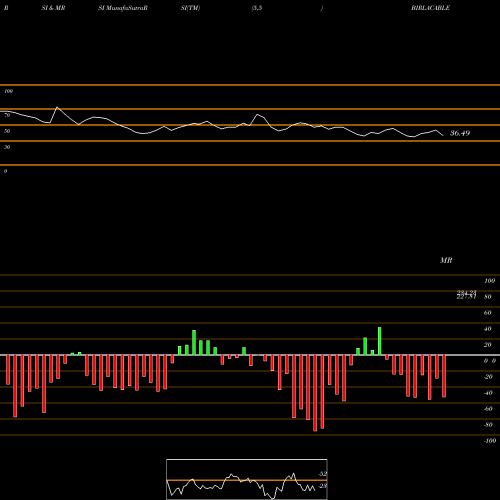Click the 70 level label on the RSI axis

click(7, 115)
